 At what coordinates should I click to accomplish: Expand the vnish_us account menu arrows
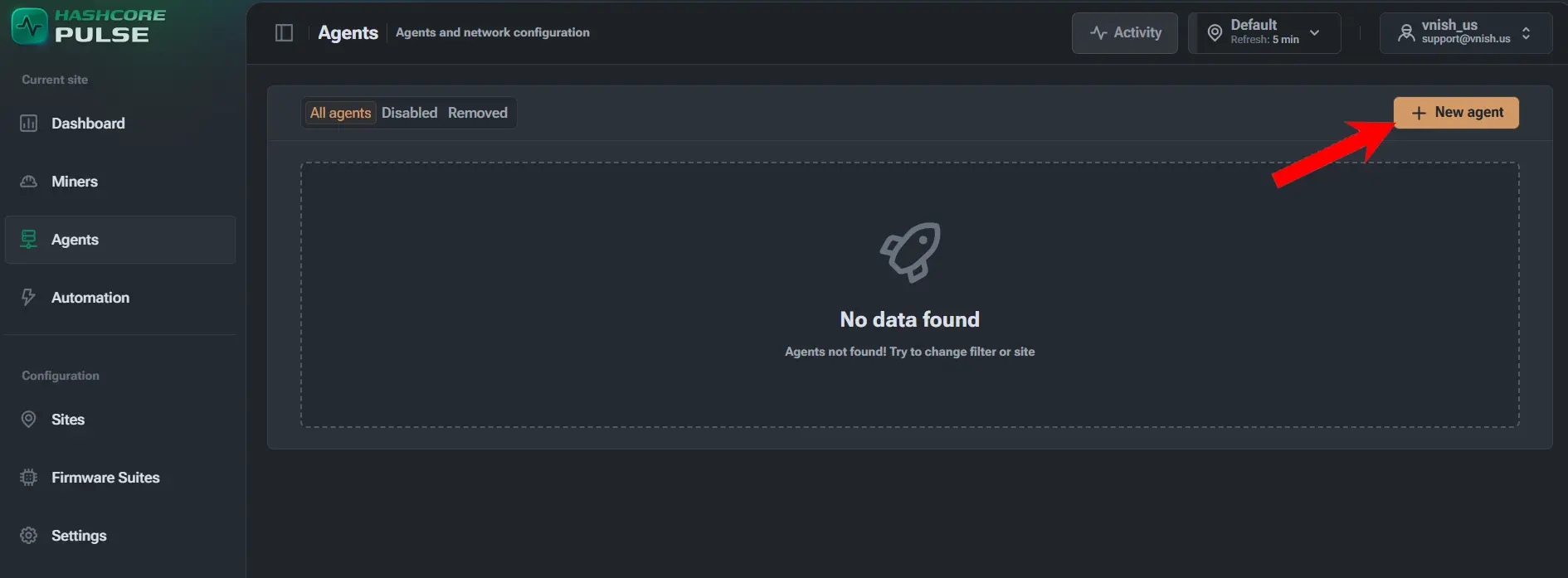pos(1527,33)
